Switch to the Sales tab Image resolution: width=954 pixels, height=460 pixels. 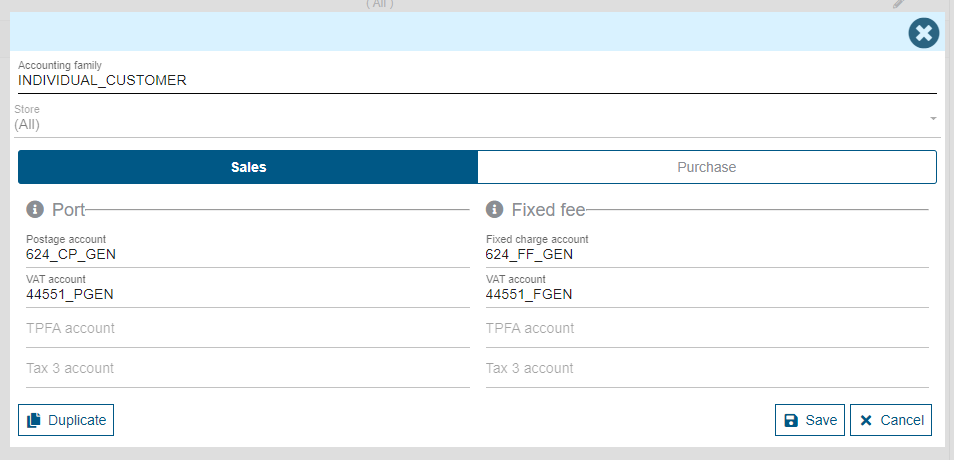coord(248,167)
